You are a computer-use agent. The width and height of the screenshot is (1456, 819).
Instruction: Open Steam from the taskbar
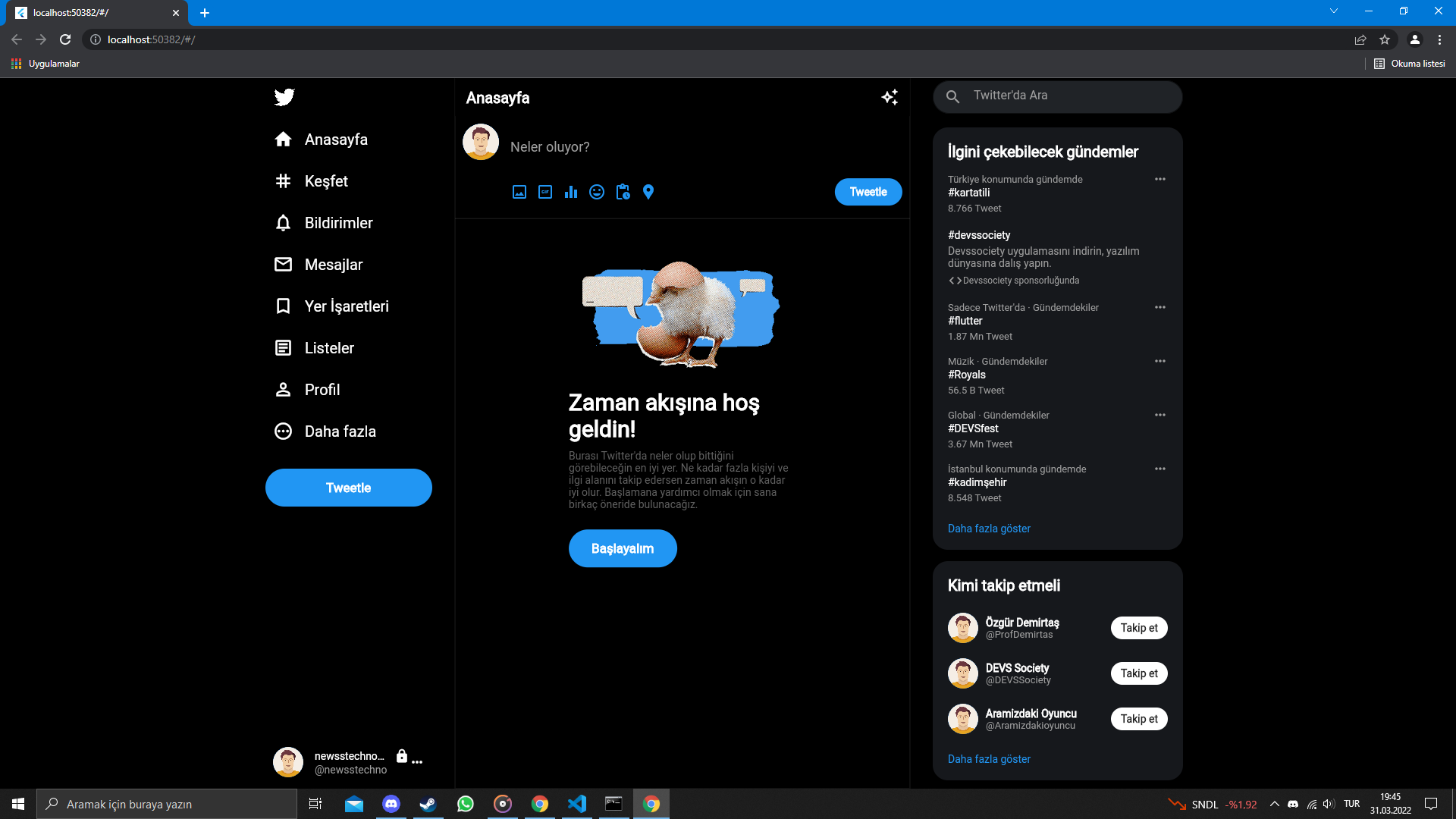[x=428, y=804]
